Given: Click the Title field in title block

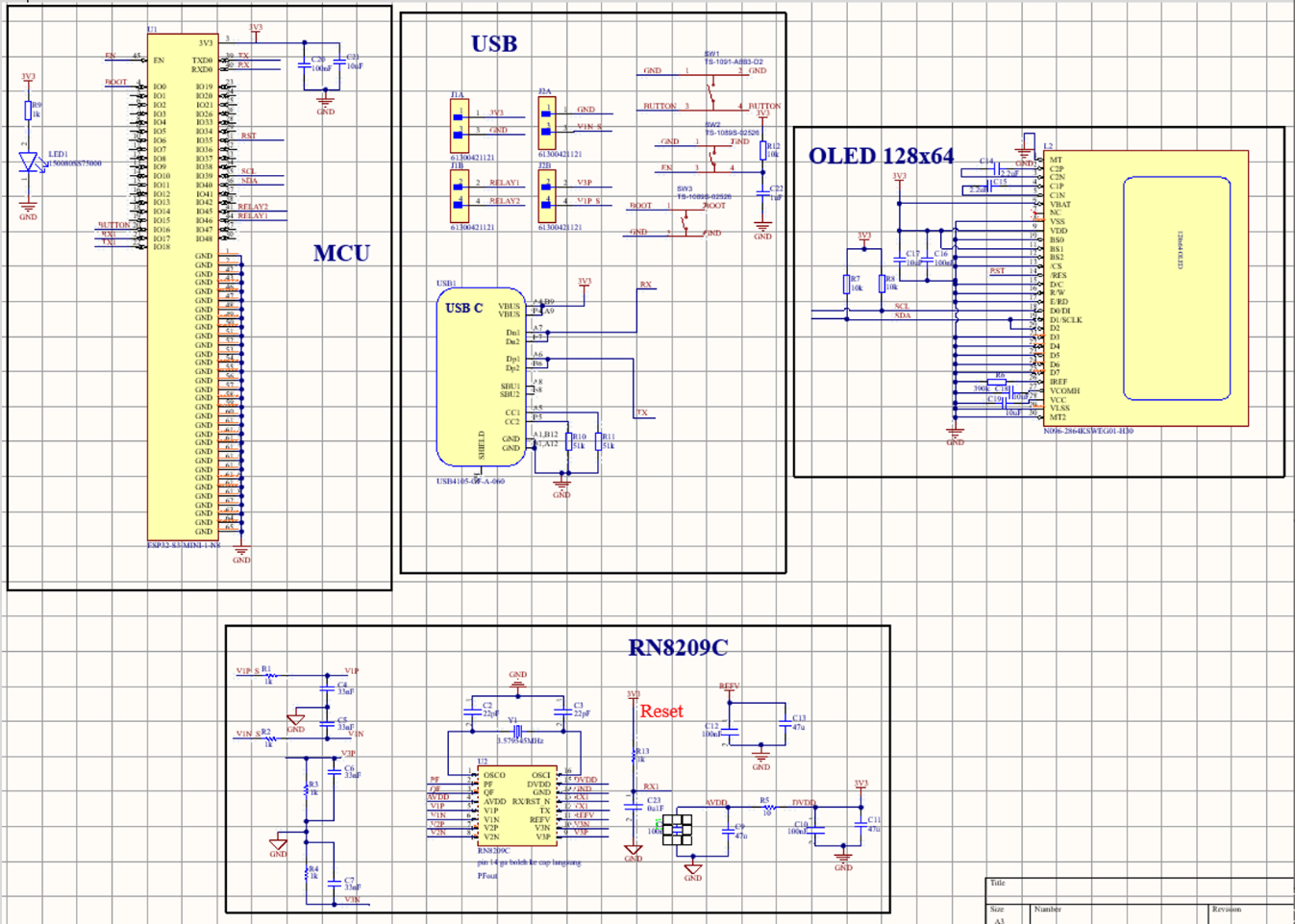Looking at the screenshot, I should (x=1139, y=889).
